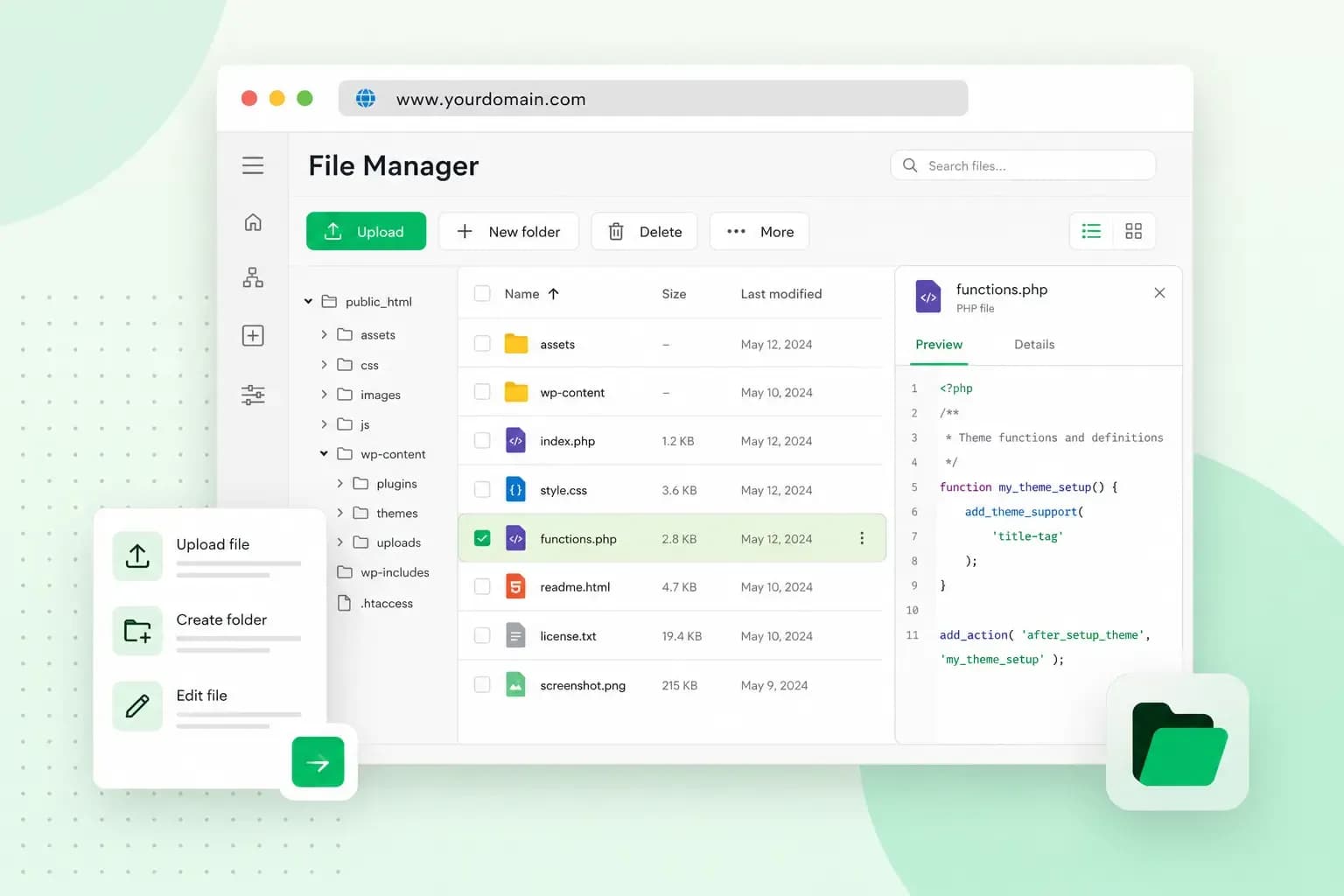Click the purple PHP icon in preview header

click(928, 297)
